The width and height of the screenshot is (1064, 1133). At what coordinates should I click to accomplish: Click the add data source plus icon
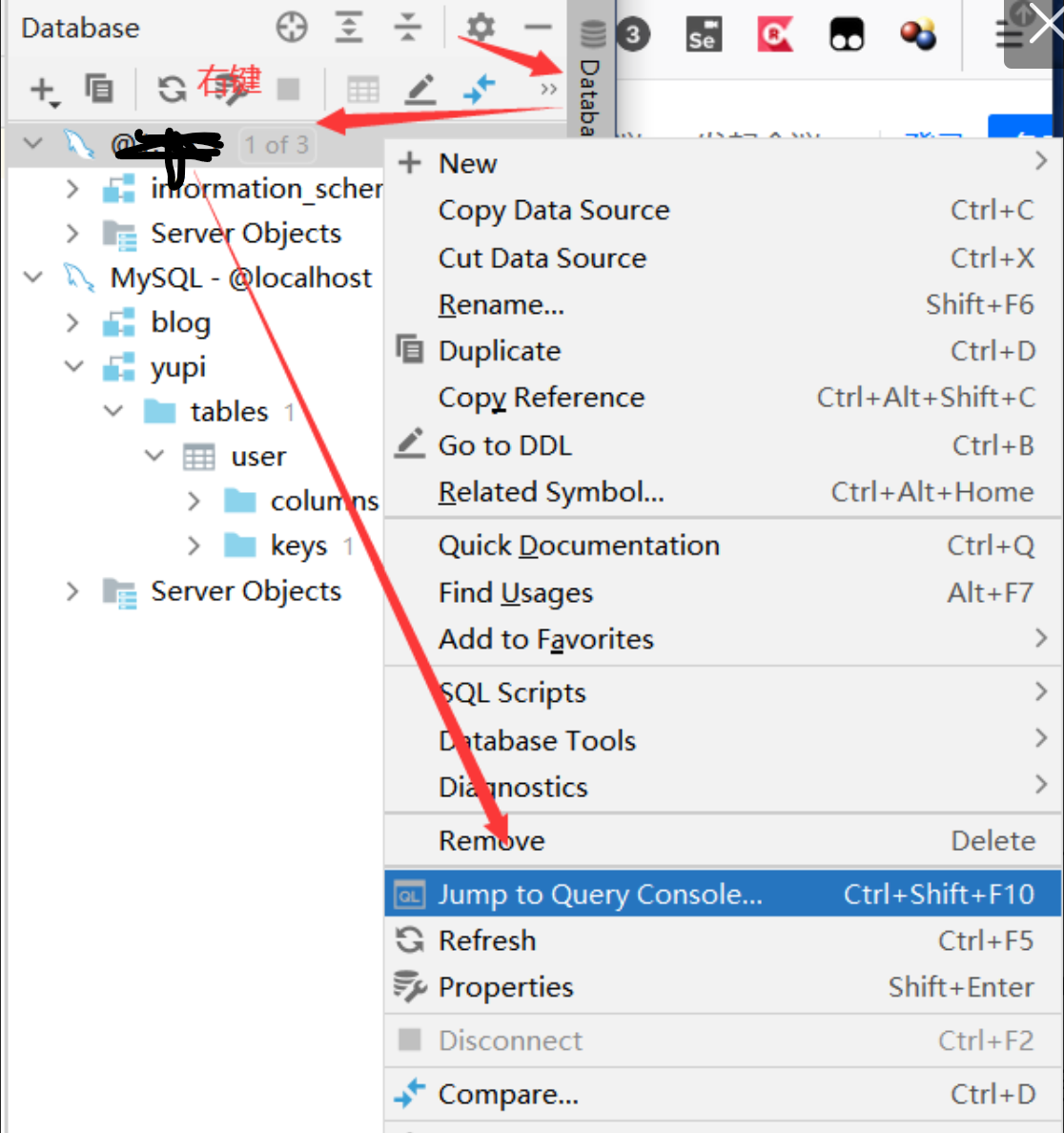[43, 90]
